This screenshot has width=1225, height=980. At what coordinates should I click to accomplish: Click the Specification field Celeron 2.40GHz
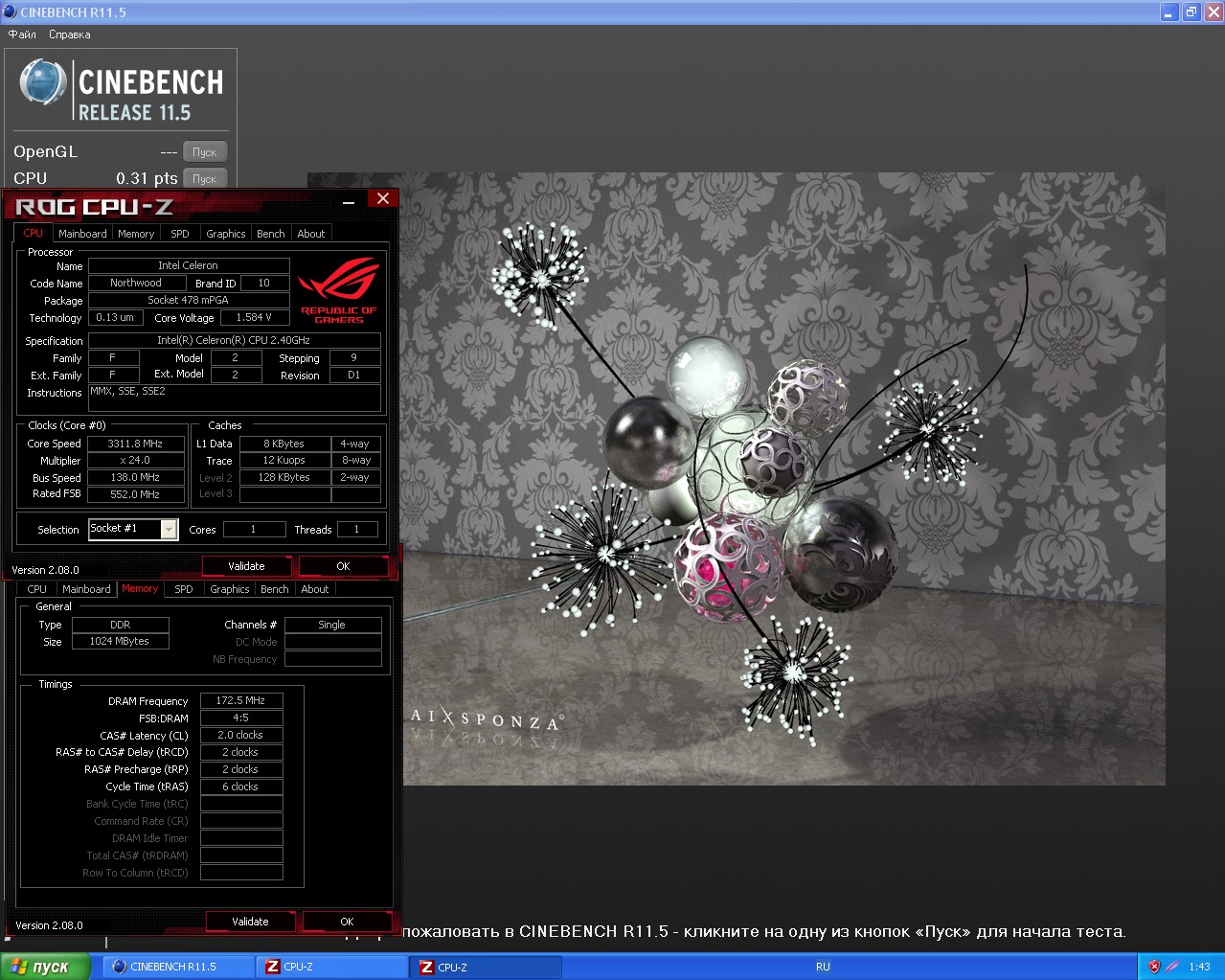(x=235, y=340)
